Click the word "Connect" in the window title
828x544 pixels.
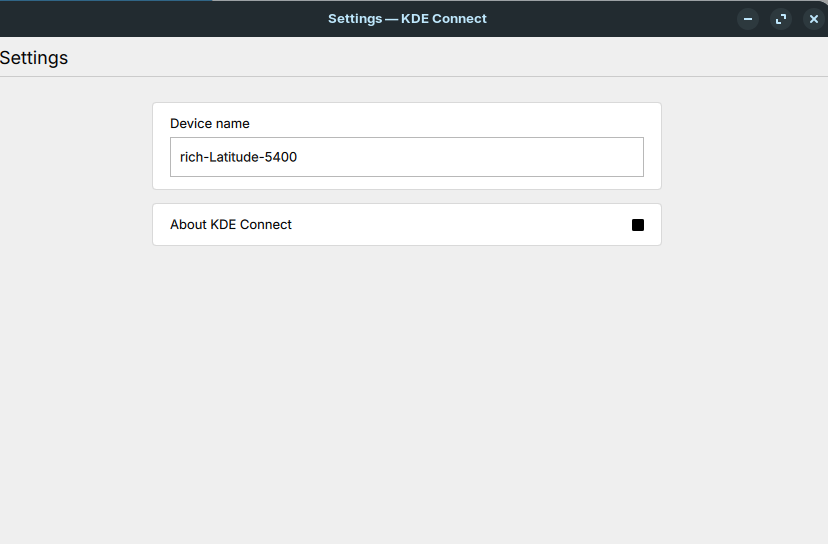point(459,19)
